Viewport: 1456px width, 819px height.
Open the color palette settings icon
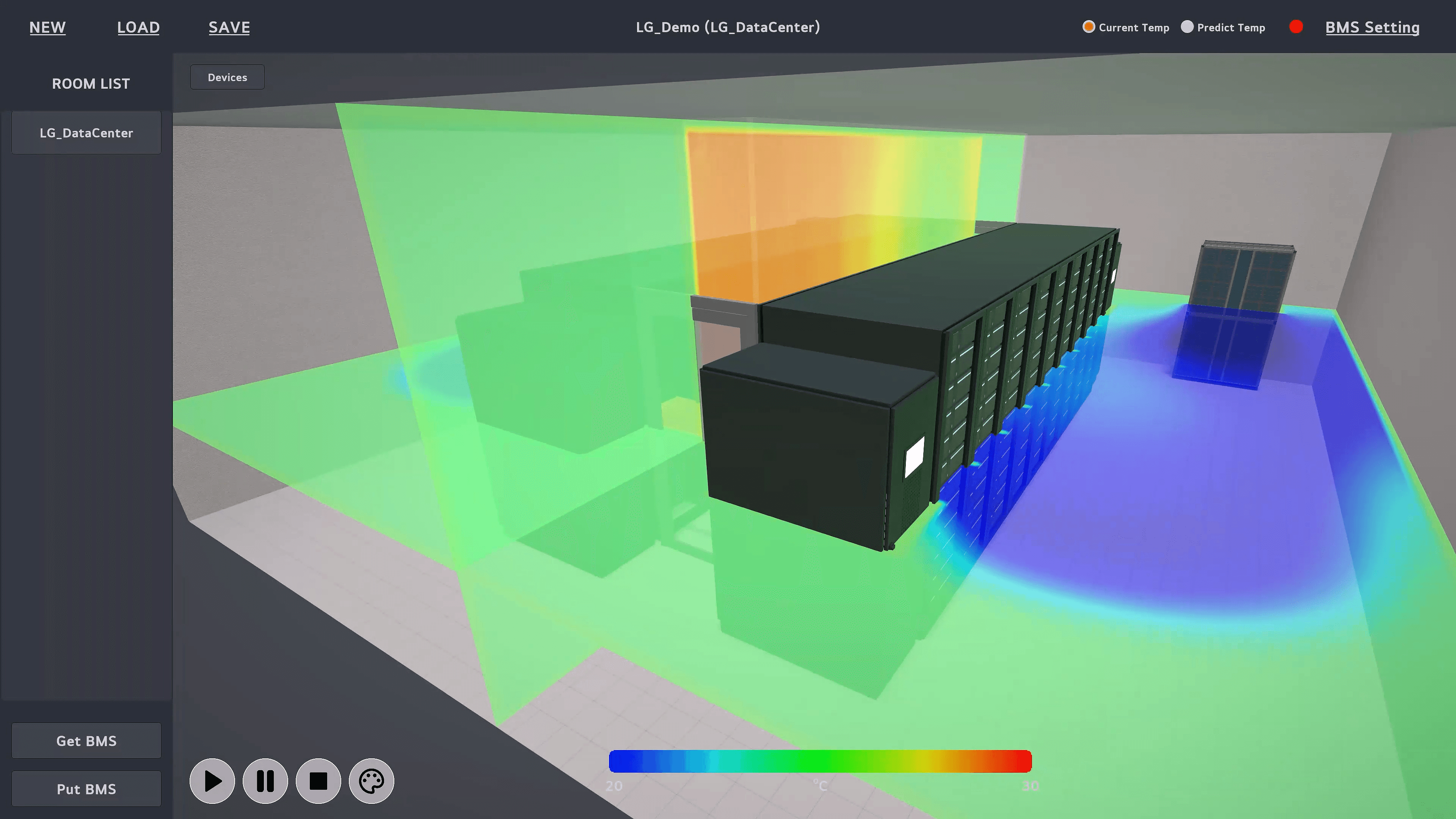(x=371, y=781)
